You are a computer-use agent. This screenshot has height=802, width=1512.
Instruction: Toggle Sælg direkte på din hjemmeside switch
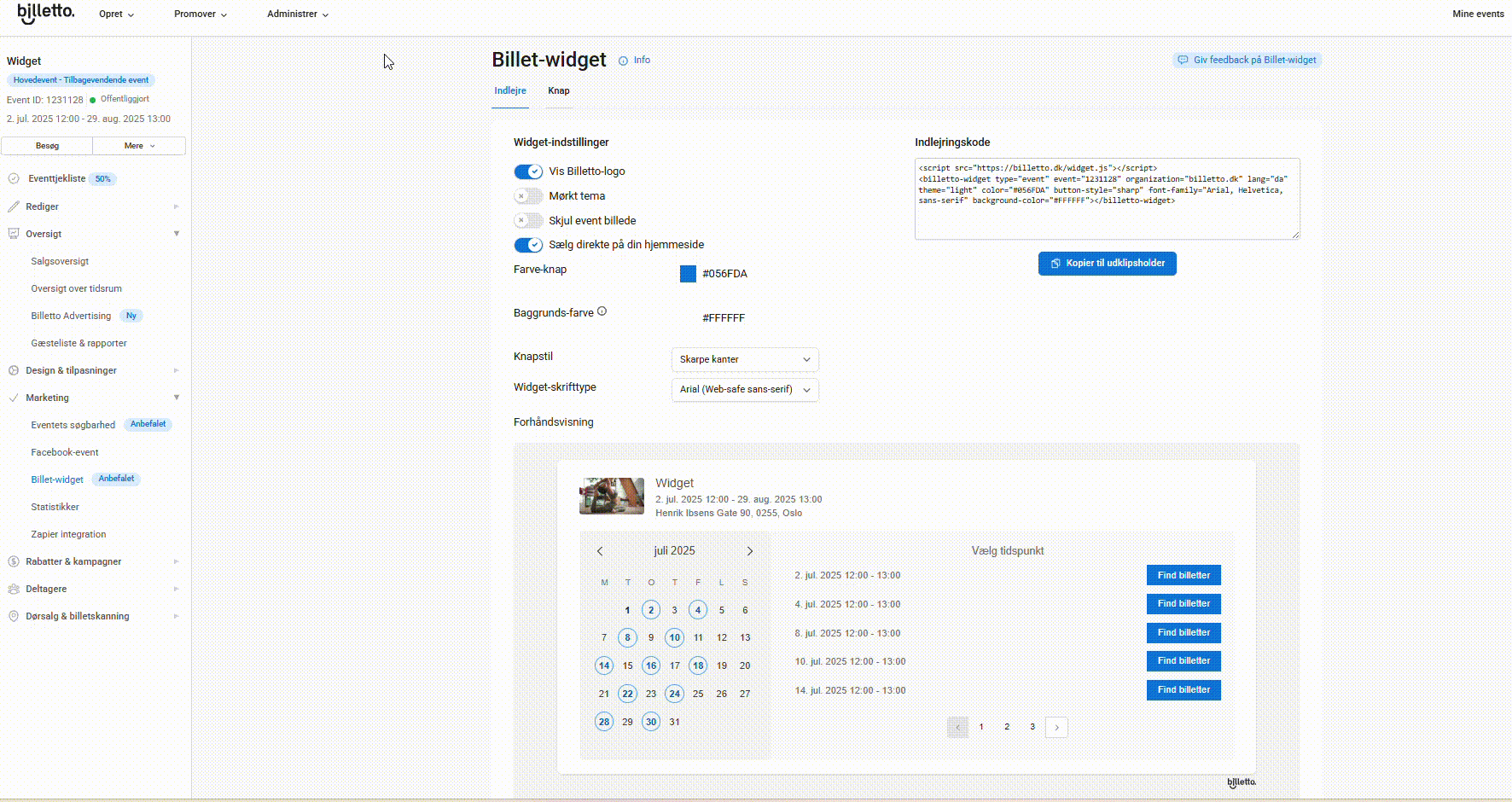tap(528, 245)
